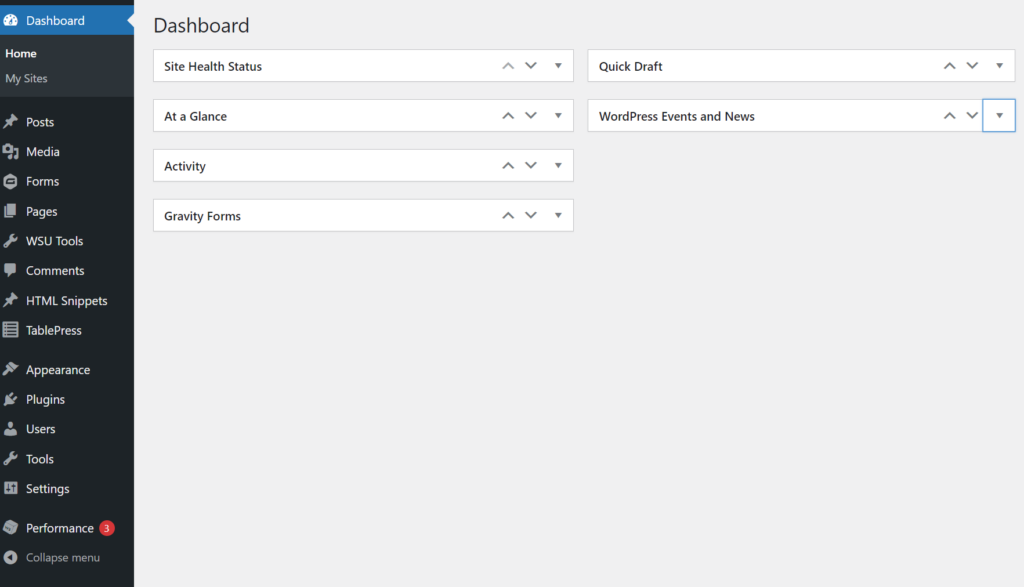Expand the Gravity Forms widget dropdown

[557, 215]
